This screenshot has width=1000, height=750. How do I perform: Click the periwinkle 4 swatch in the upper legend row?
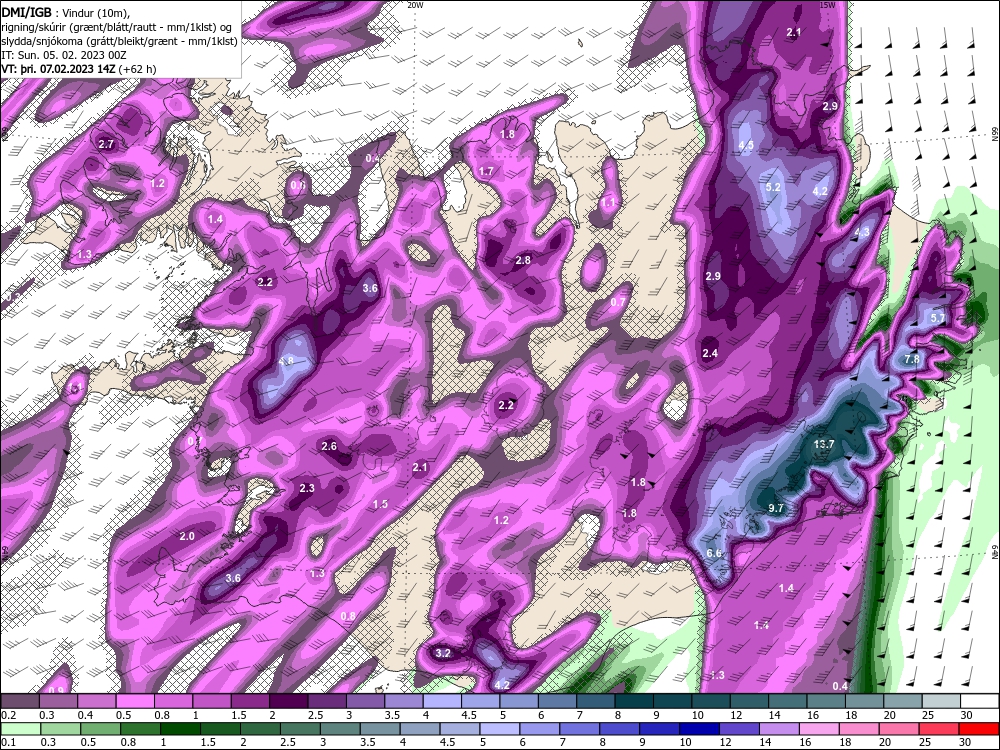(443, 701)
